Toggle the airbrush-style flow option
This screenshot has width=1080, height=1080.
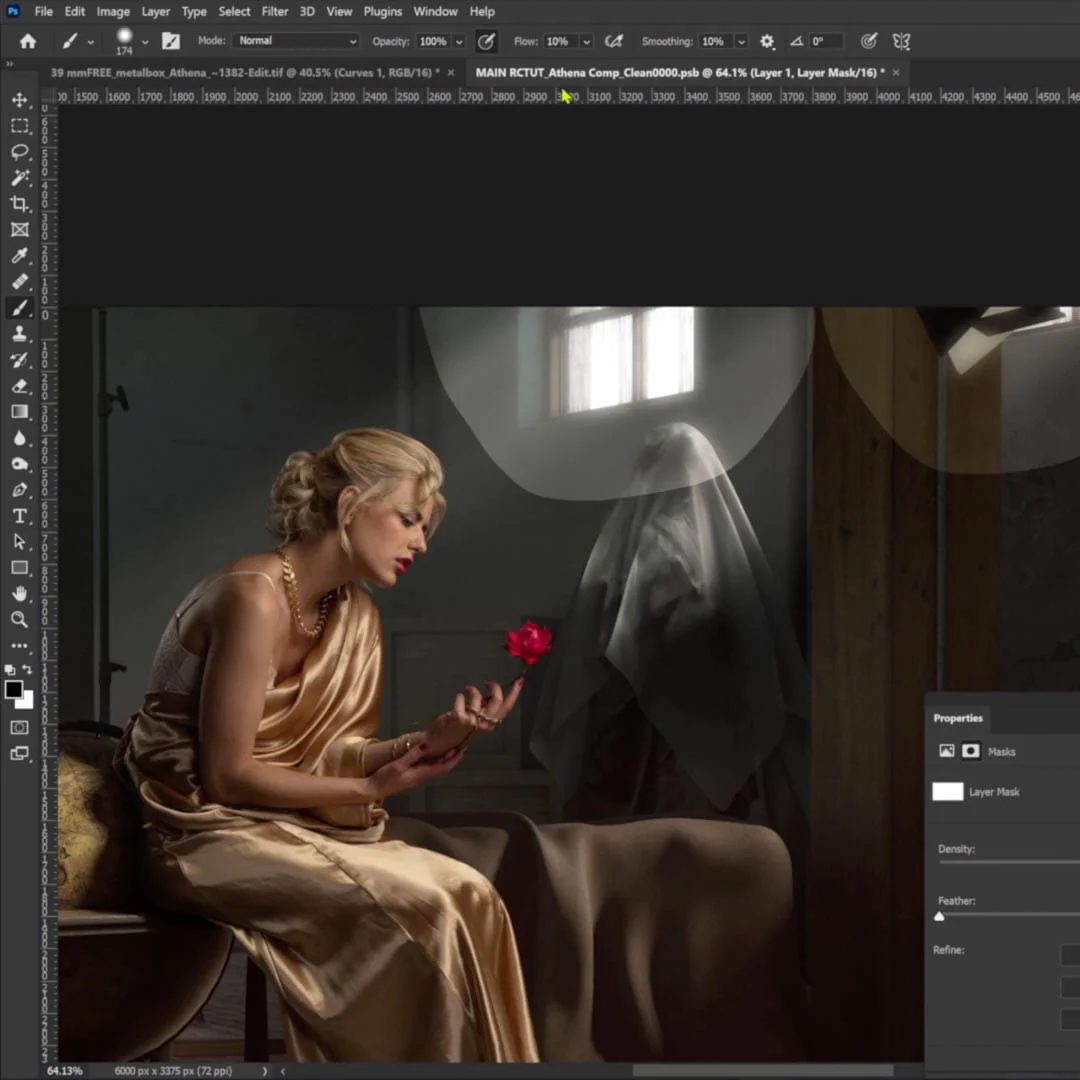pos(614,41)
